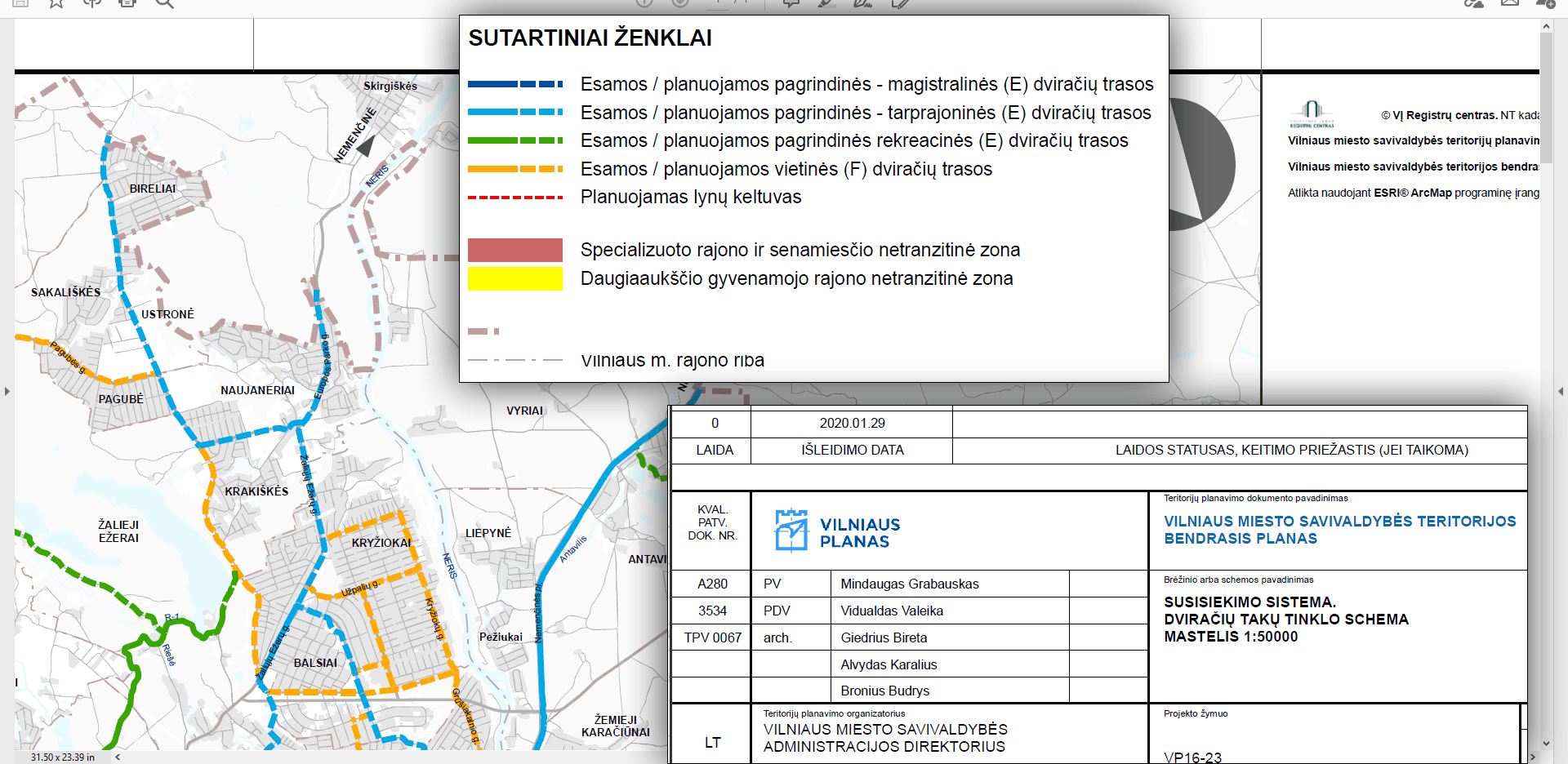Click the upload to cloud icon
The image size is (1568, 764).
[91, 2]
